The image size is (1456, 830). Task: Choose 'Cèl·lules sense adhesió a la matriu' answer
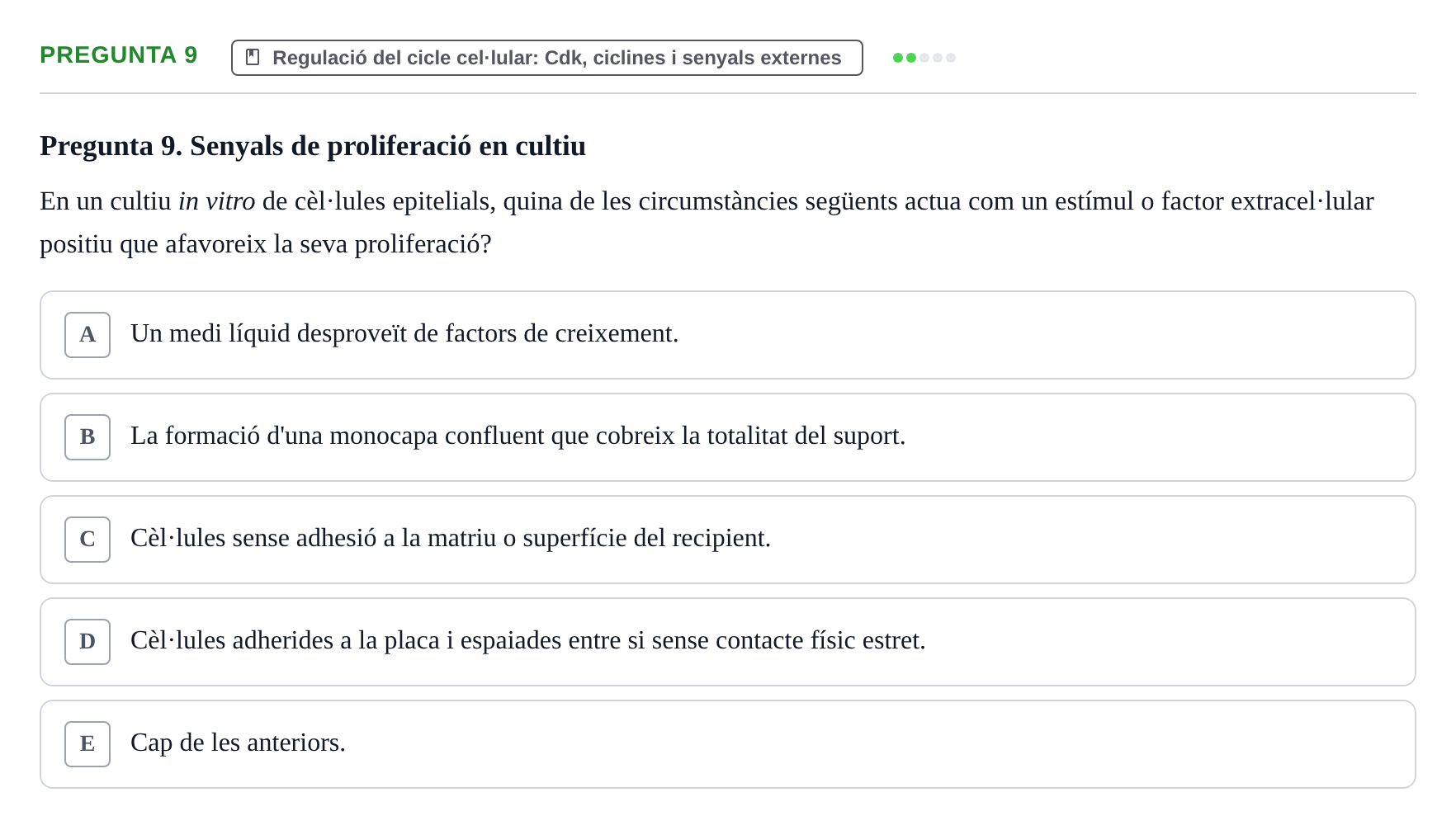728,540
